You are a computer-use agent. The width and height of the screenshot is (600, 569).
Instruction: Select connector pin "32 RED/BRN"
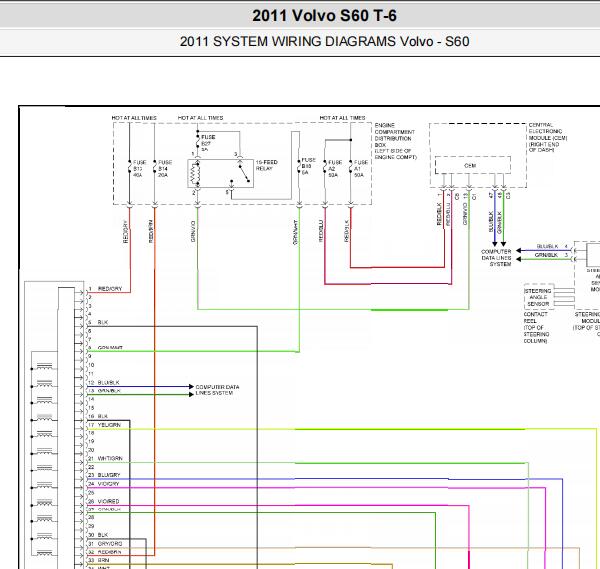[x=105, y=552]
